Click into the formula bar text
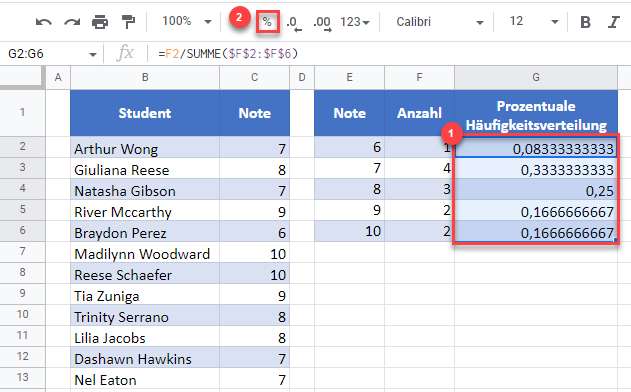The height and width of the screenshot is (392, 631). click(228, 54)
